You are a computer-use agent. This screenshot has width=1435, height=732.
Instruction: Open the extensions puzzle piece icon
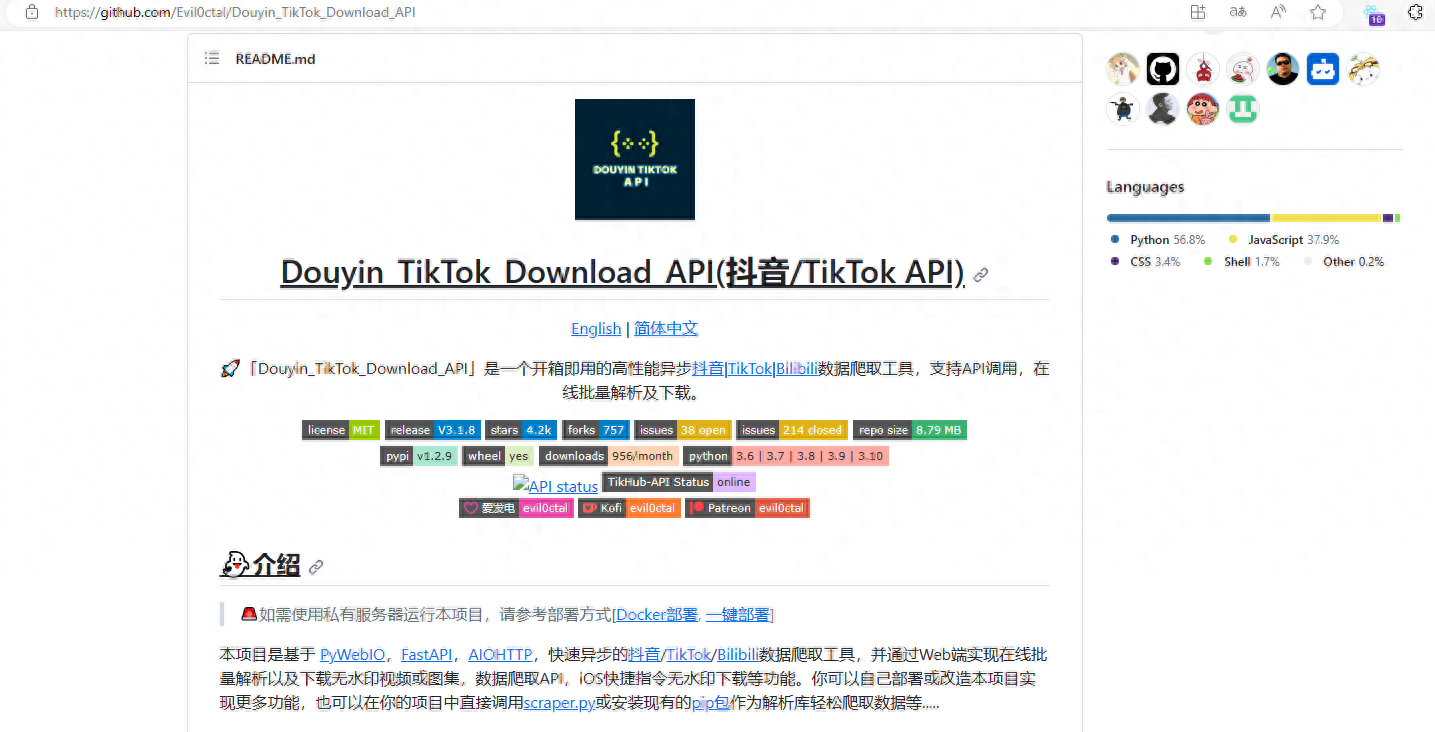pos(1416,12)
